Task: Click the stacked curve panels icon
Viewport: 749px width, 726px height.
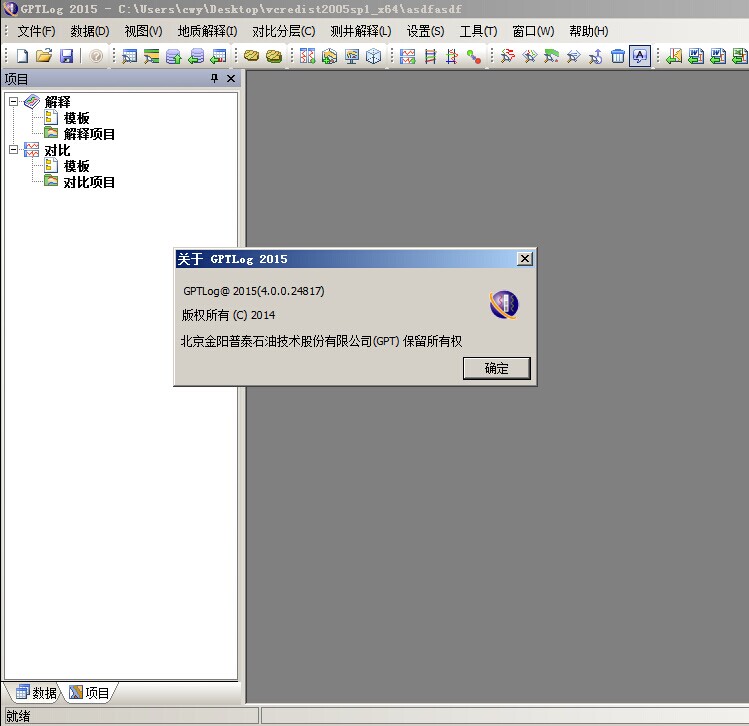Action: point(407,56)
